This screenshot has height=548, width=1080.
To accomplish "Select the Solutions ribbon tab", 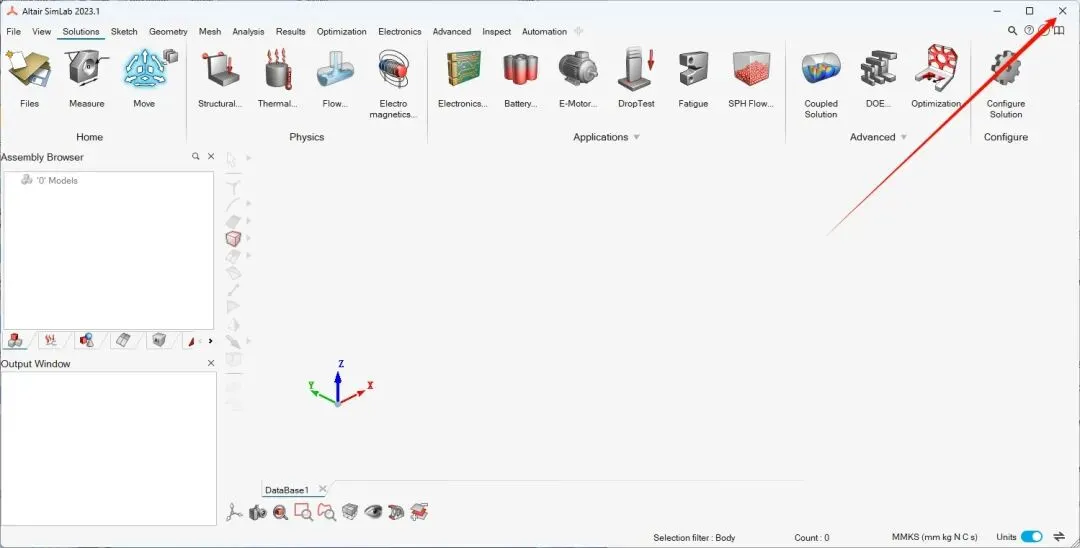I will coord(81,32).
